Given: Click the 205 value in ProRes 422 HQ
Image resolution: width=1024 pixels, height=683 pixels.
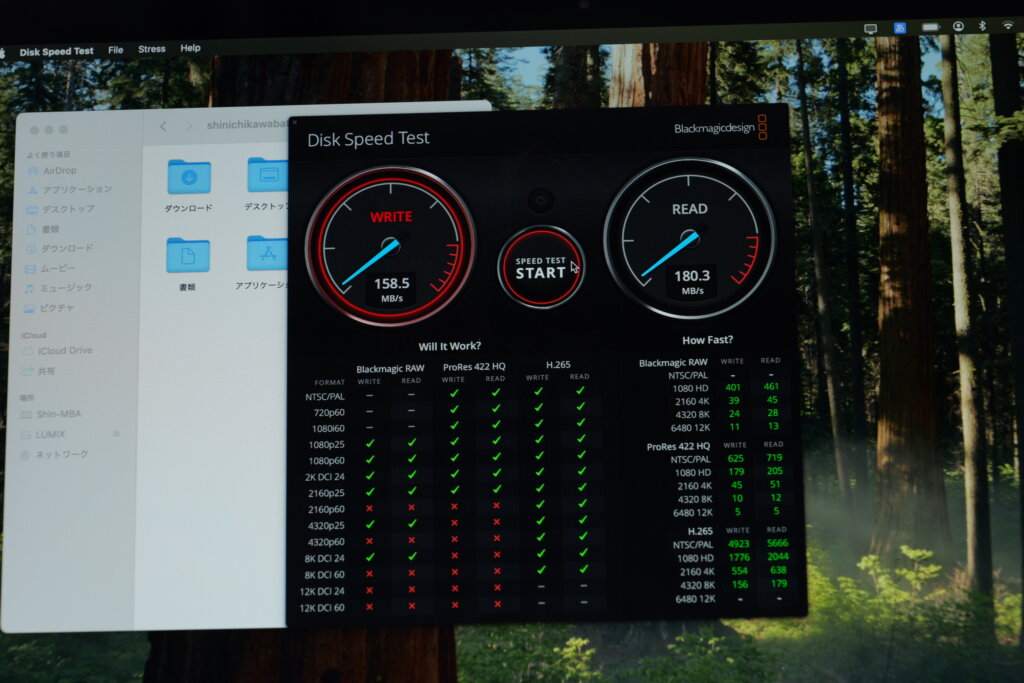Looking at the screenshot, I should [x=775, y=471].
